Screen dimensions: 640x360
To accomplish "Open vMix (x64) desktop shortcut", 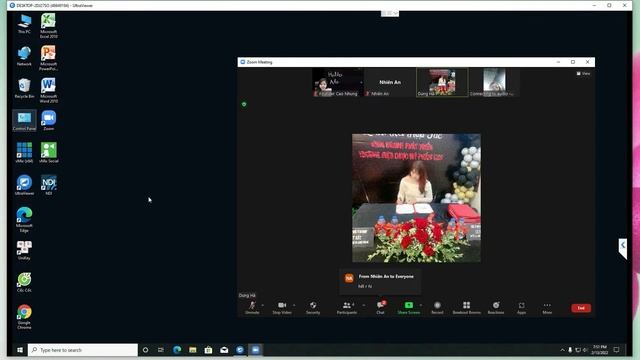I will tap(24, 153).
